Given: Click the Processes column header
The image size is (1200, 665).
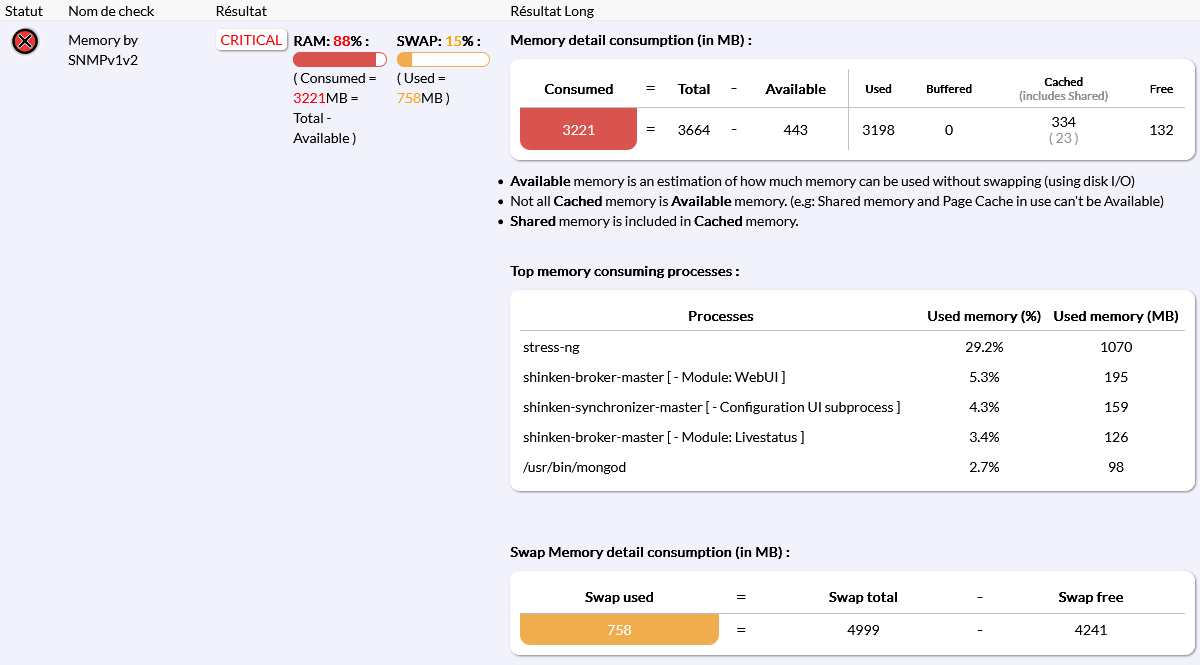Looking at the screenshot, I should coord(720,316).
